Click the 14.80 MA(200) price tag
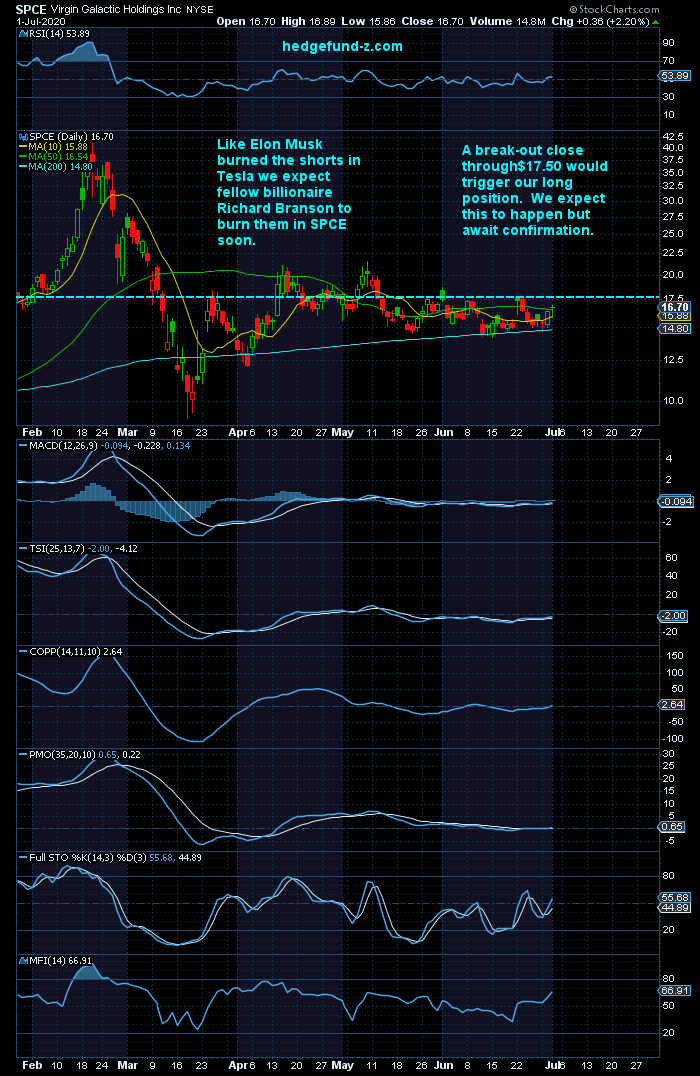Image resolution: width=700 pixels, height=1076 pixels. pos(675,329)
